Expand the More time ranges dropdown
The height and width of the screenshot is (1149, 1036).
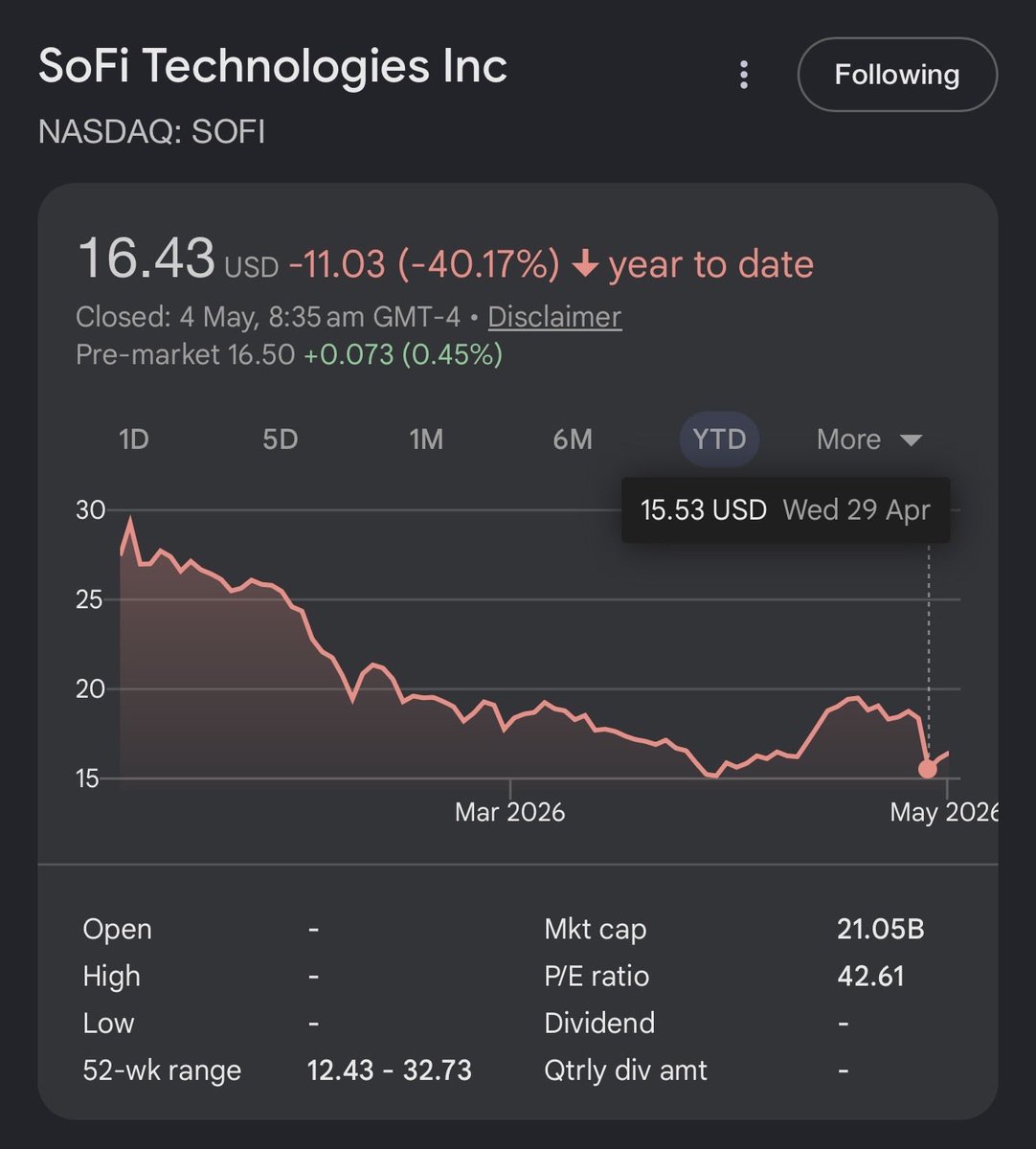tap(869, 439)
